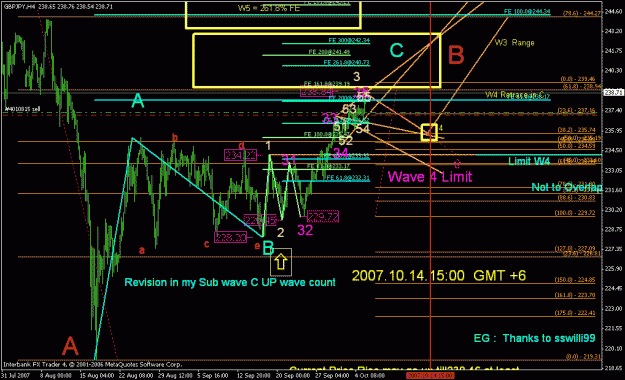
Task: Click the cyan 'A' label on the chart
Action: click(138, 100)
